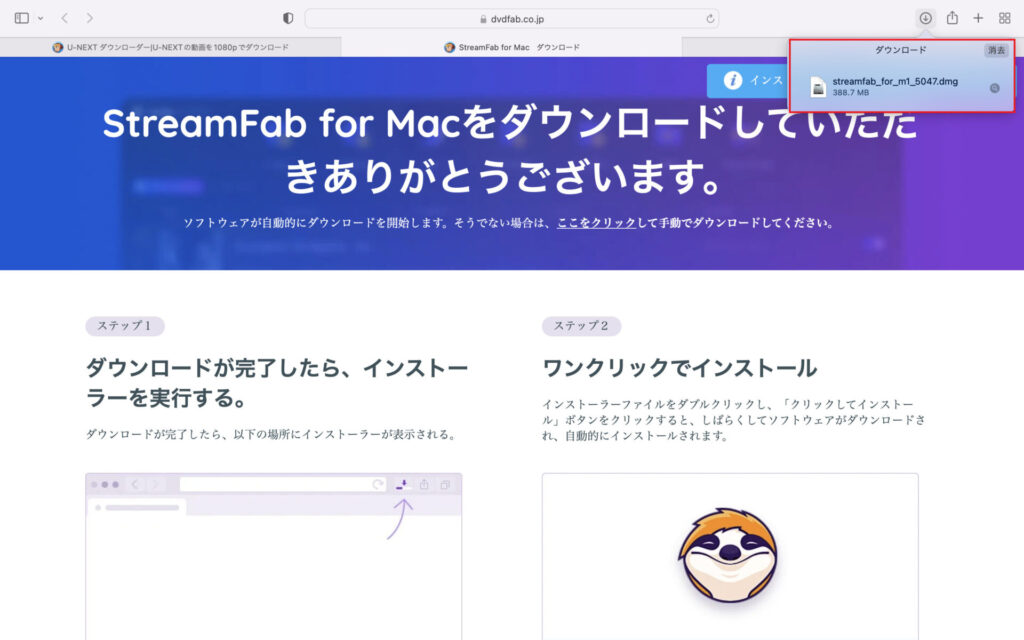The image size is (1024, 640).
Task: Click the blue インス install info button
Action: tap(748, 80)
